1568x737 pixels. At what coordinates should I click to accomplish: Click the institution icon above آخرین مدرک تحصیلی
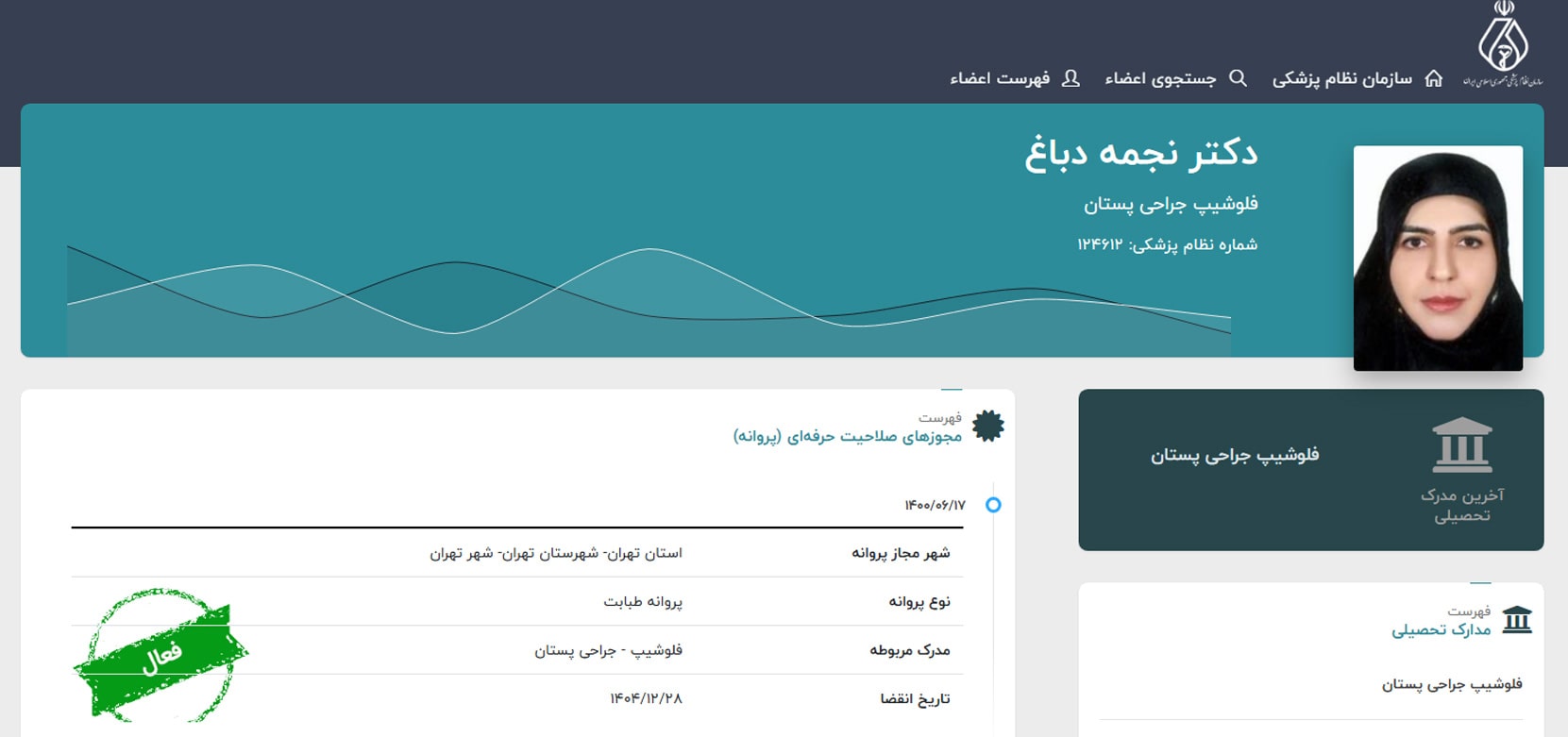[x=1461, y=444]
